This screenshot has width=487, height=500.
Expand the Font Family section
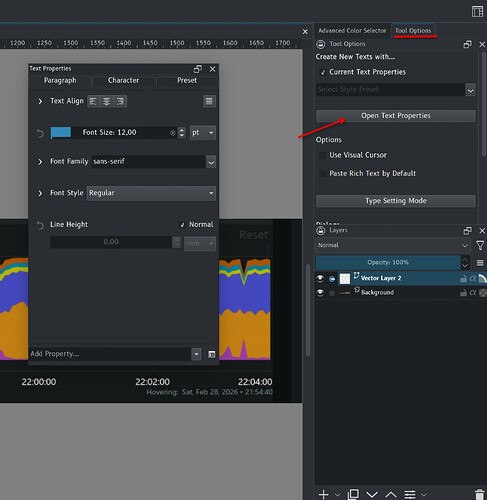click(x=40, y=162)
